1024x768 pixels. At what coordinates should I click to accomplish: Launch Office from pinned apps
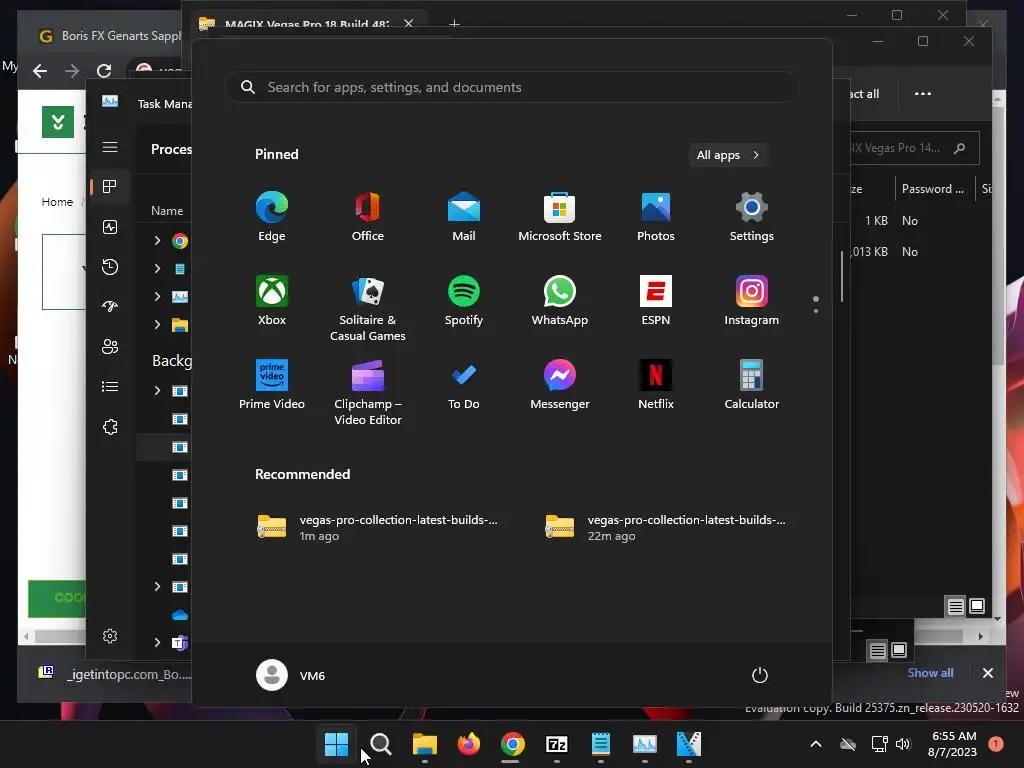(368, 216)
